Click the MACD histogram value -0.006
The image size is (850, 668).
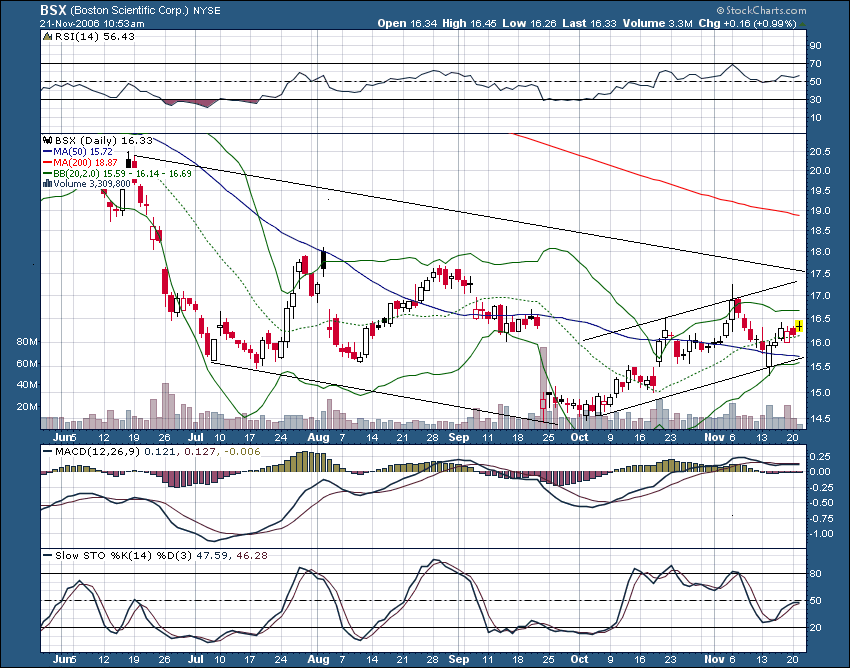241,451
